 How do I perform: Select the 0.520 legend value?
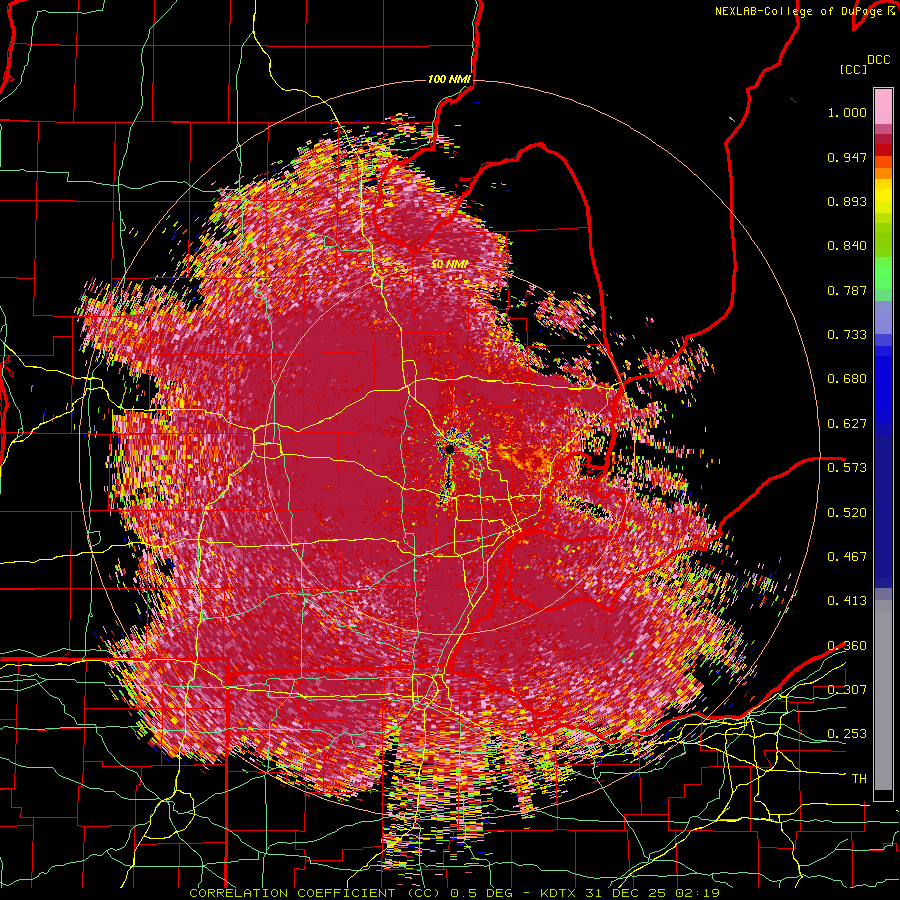pos(847,512)
